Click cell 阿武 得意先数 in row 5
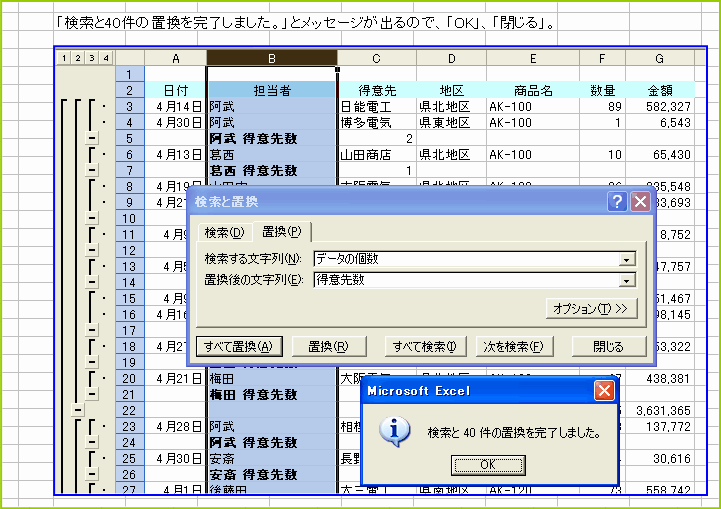This screenshot has height=509, width=721. point(272,138)
